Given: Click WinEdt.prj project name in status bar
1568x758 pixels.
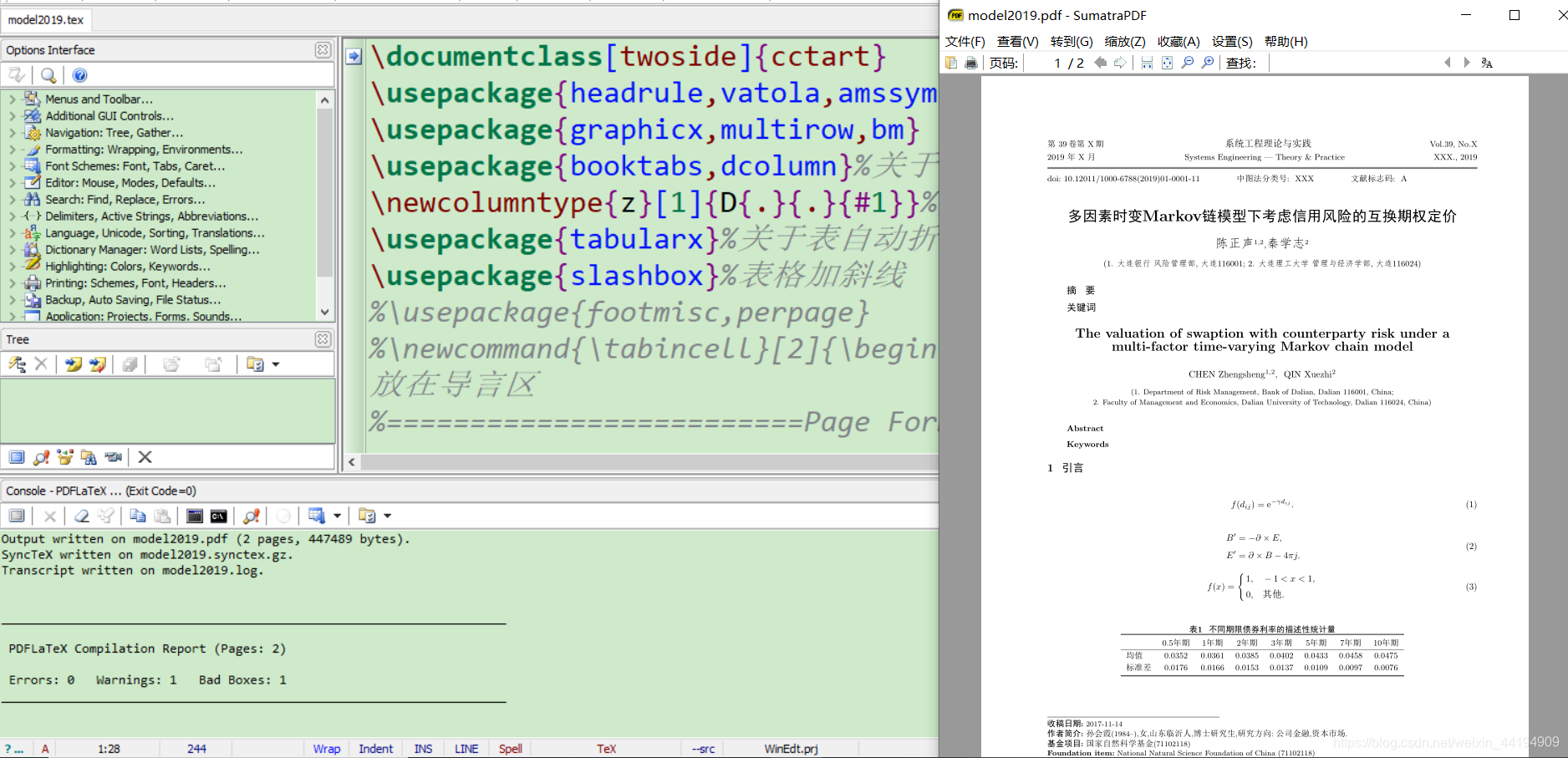Looking at the screenshot, I should coord(791,749).
